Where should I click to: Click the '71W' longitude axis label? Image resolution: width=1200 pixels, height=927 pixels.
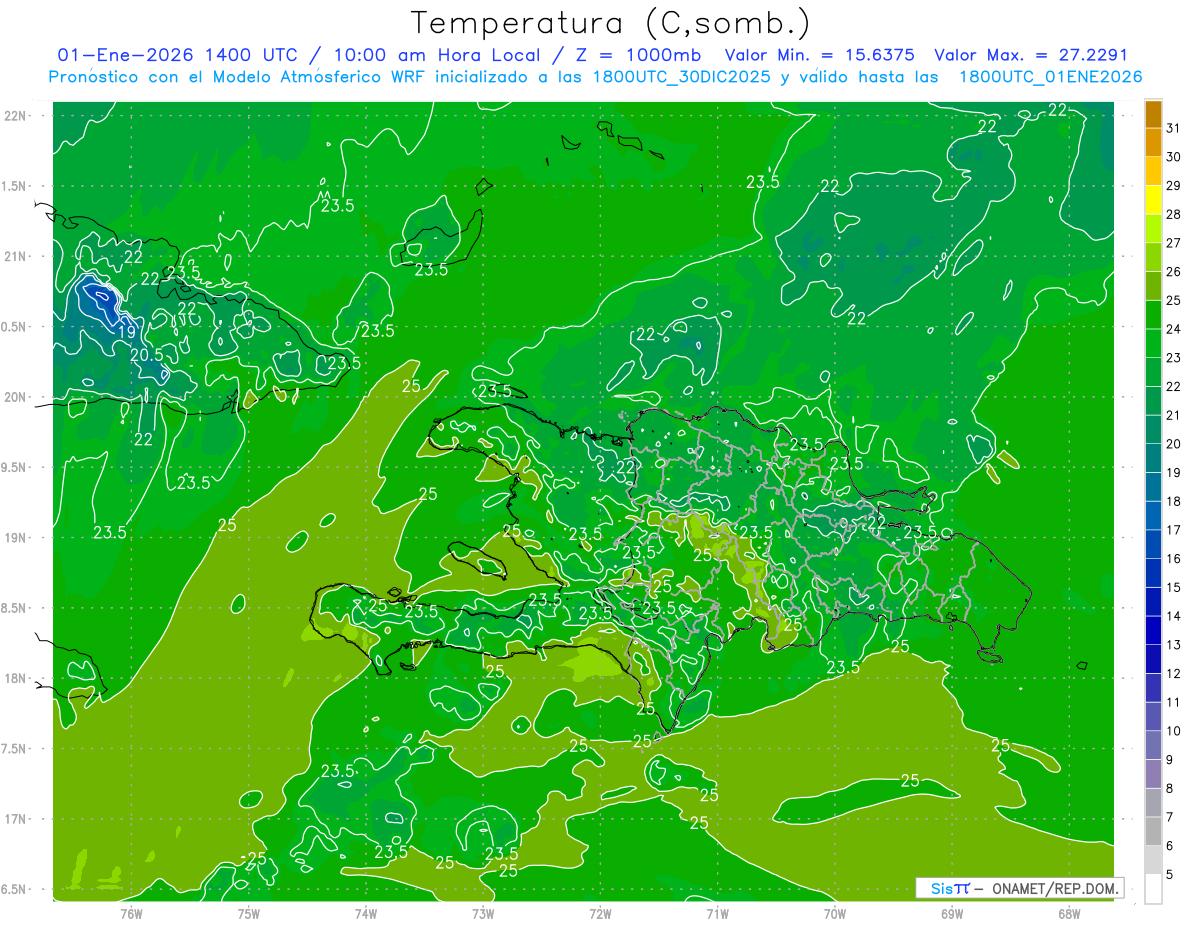717,914
